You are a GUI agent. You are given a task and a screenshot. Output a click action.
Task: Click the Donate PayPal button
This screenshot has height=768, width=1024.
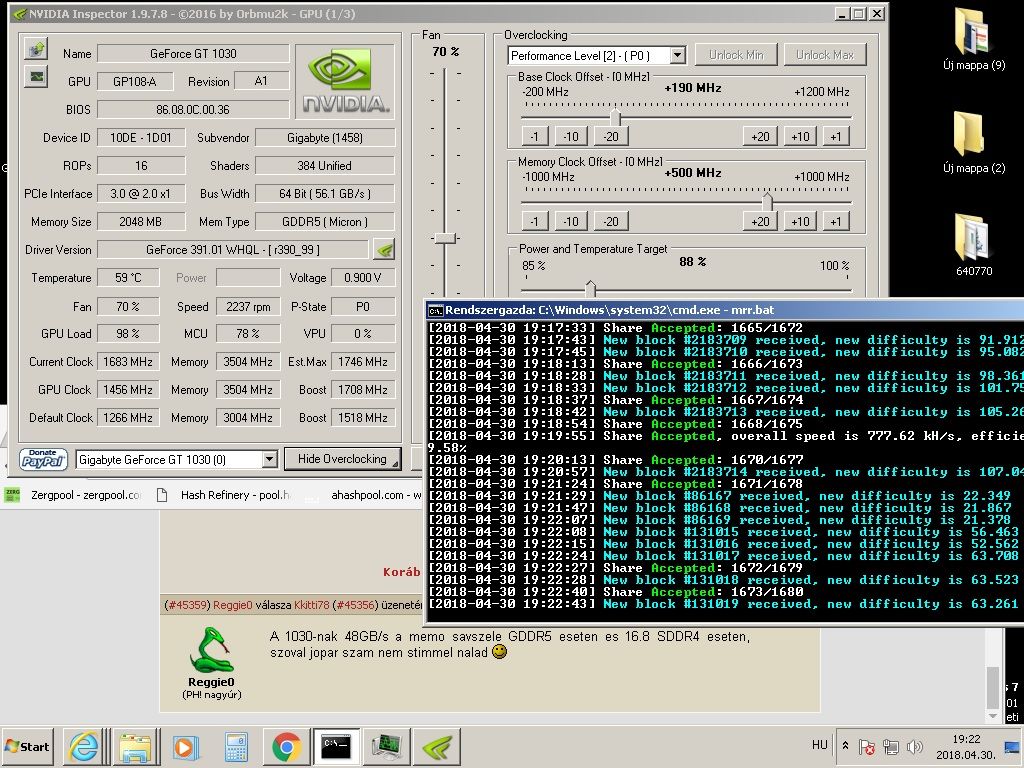[x=43, y=459]
